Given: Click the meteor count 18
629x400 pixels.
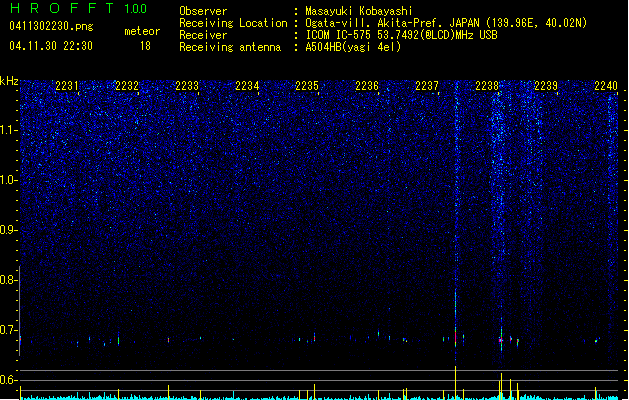Looking at the screenshot, I should pyautogui.click(x=145, y=46).
